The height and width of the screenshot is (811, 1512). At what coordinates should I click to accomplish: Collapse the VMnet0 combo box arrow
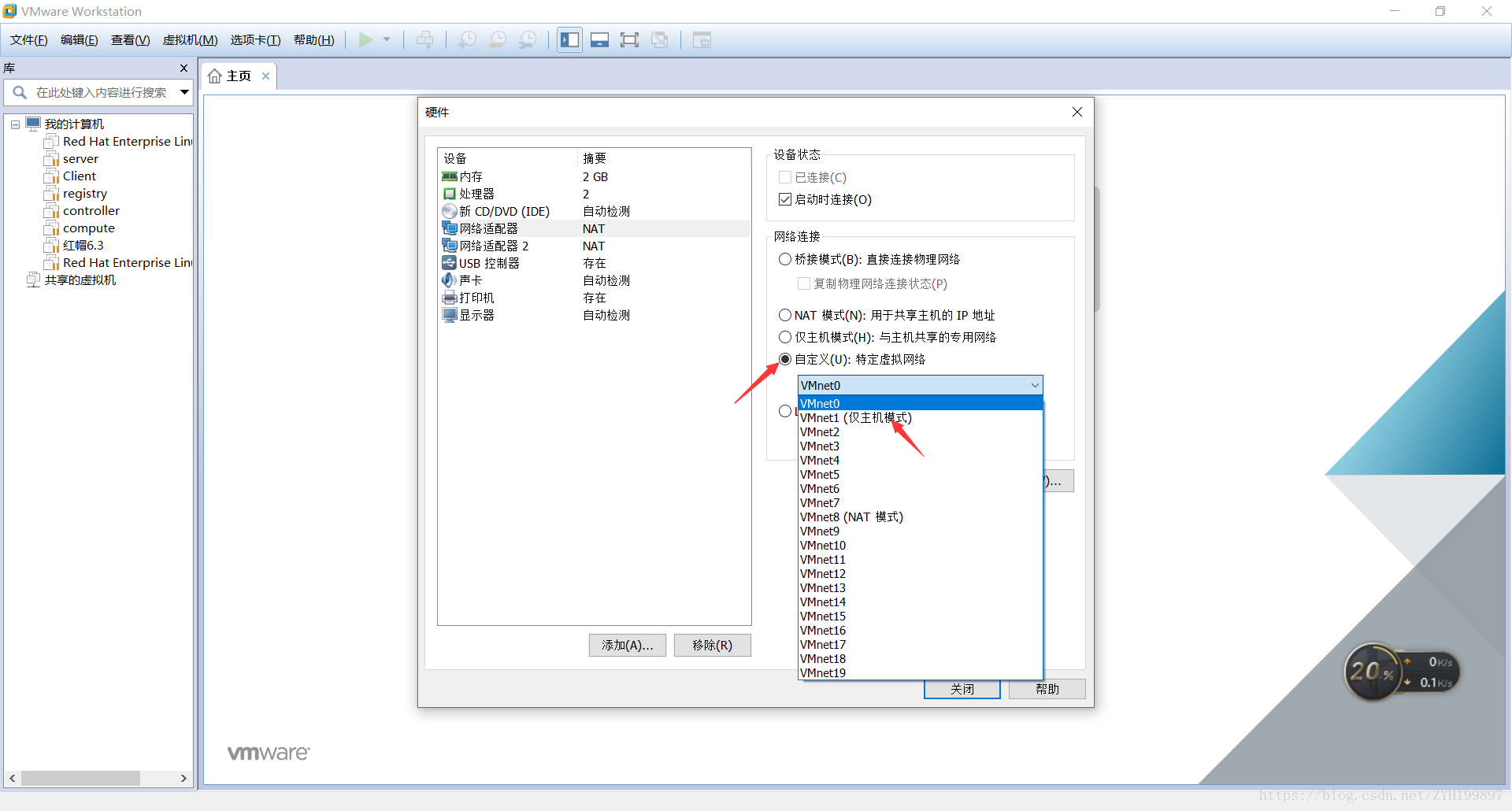pos(1035,385)
